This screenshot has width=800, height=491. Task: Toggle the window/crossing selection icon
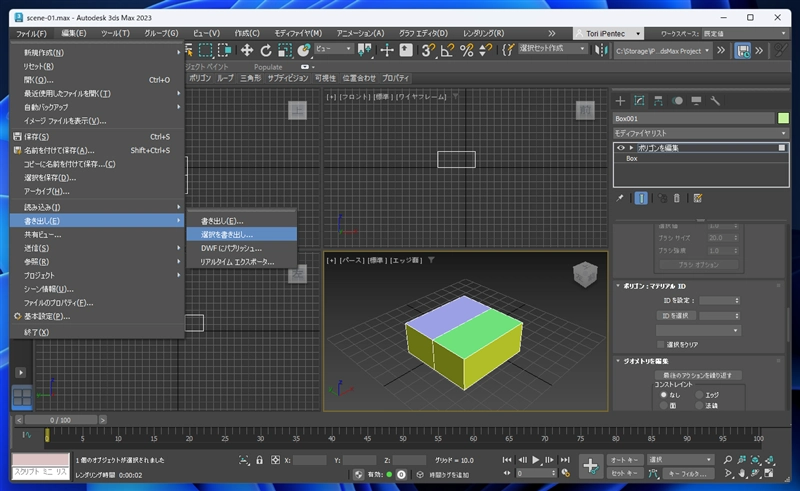[x=224, y=50]
